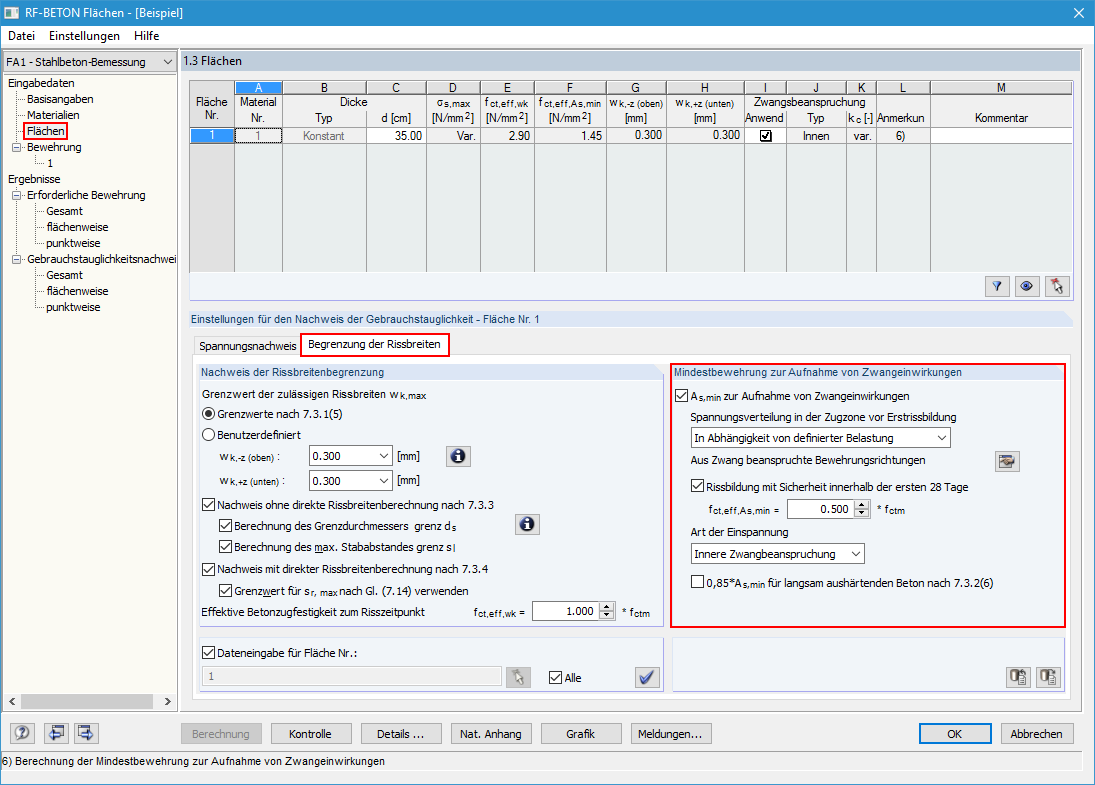Confirm with the 'OK' button
Image resolution: width=1095 pixels, height=785 pixels.
(955, 733)
